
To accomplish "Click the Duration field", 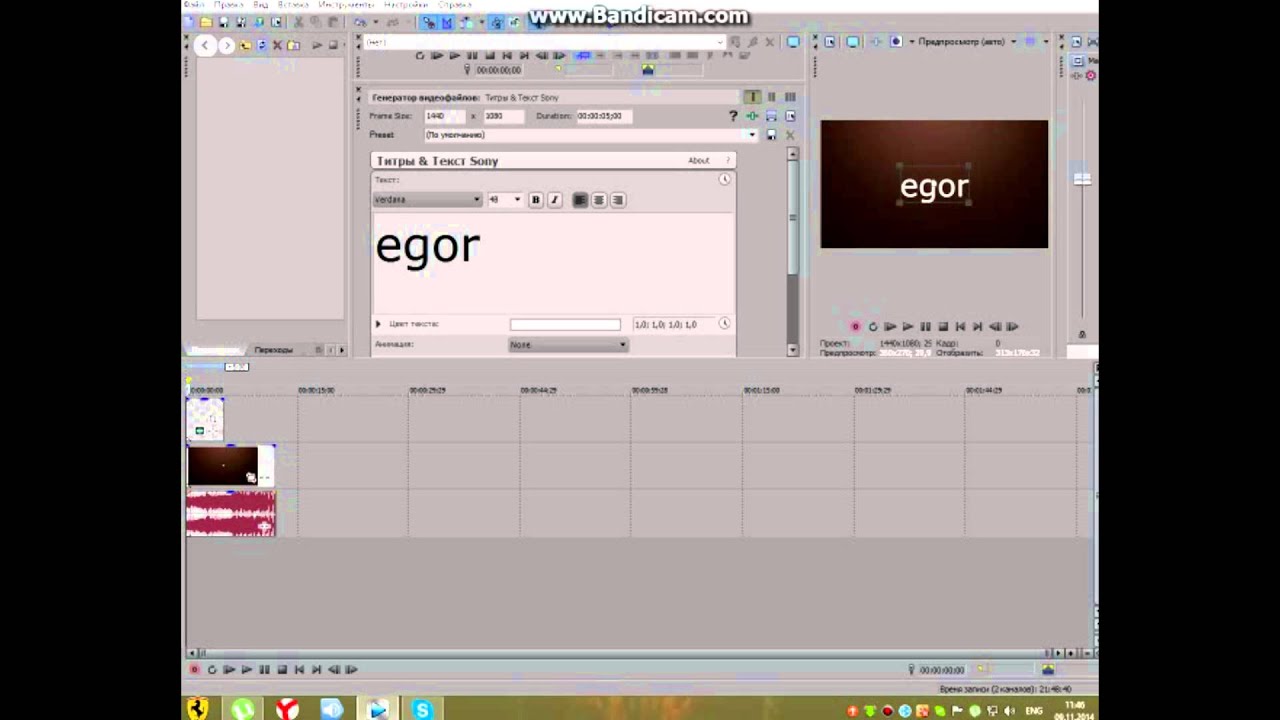I will tap(603, 116).
